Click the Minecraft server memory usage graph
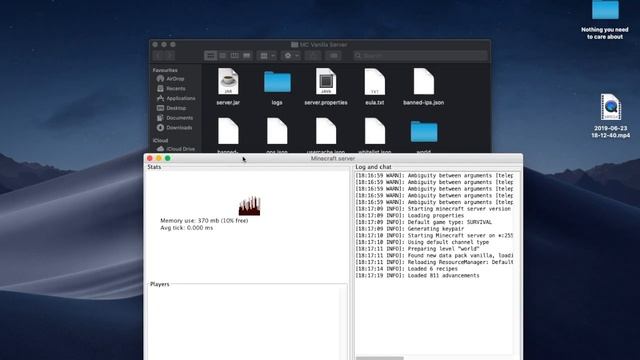The height and width of the screenshot is (360, 640). (x=249, y=206)
